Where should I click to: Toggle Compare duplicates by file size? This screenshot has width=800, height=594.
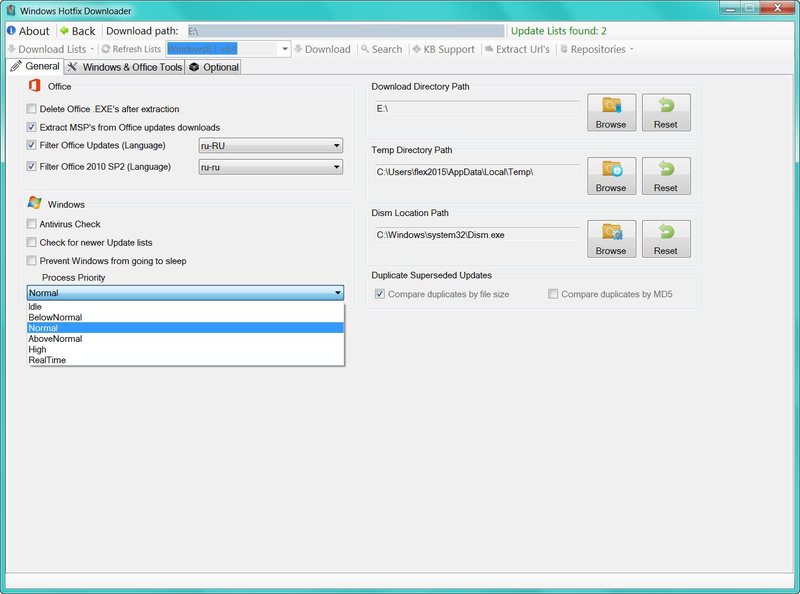380,294
